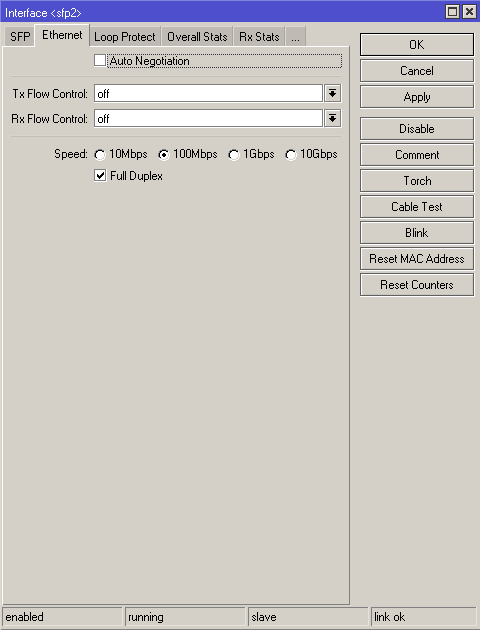Viewport: 480px width, 630px height.
Task: Show more tabs via the ellipsis tab
Action: pyautogui.click(x=296, y=37)
